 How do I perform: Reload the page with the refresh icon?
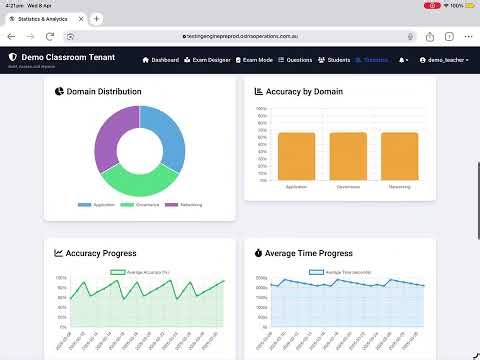pyautogui.click(x=50, y=36)
